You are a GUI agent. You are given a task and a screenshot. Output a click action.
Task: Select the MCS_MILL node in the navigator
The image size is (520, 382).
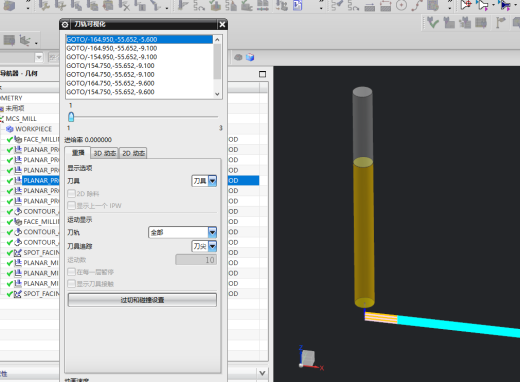pyautogui.click(x=21, y=119)
